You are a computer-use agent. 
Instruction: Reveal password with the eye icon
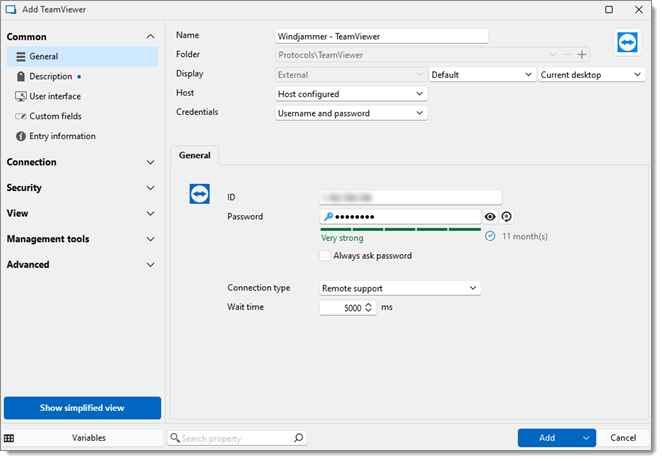coord(490,217)
